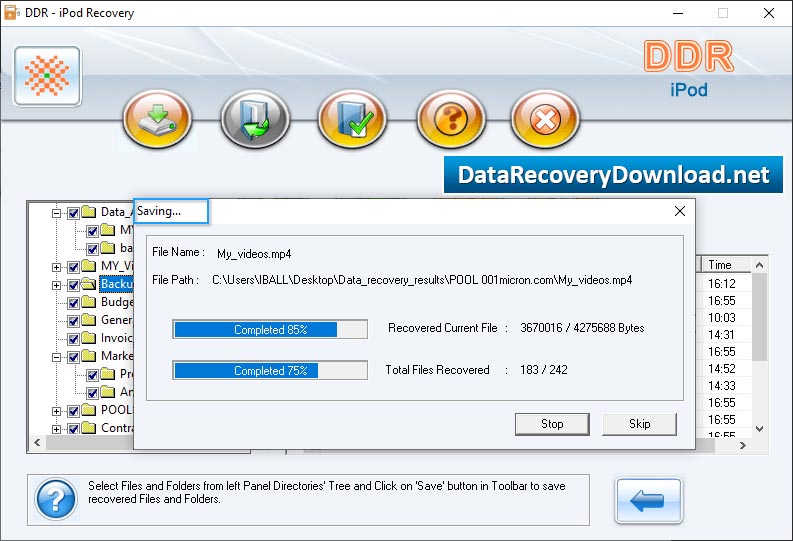Click the My_videos.mp4 file name text

[254, 254]
